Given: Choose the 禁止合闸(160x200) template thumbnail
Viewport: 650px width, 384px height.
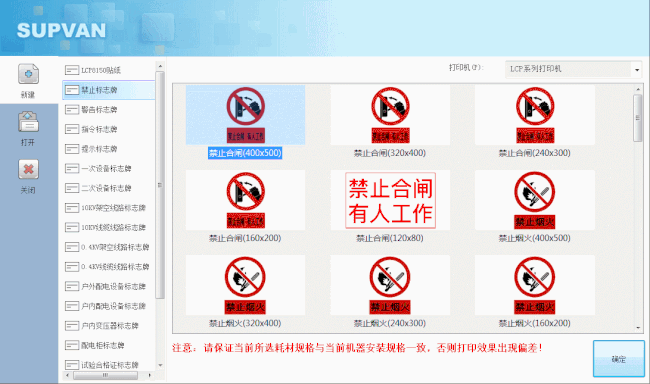Looking at the screenshot, I should [x=245, y=200].
